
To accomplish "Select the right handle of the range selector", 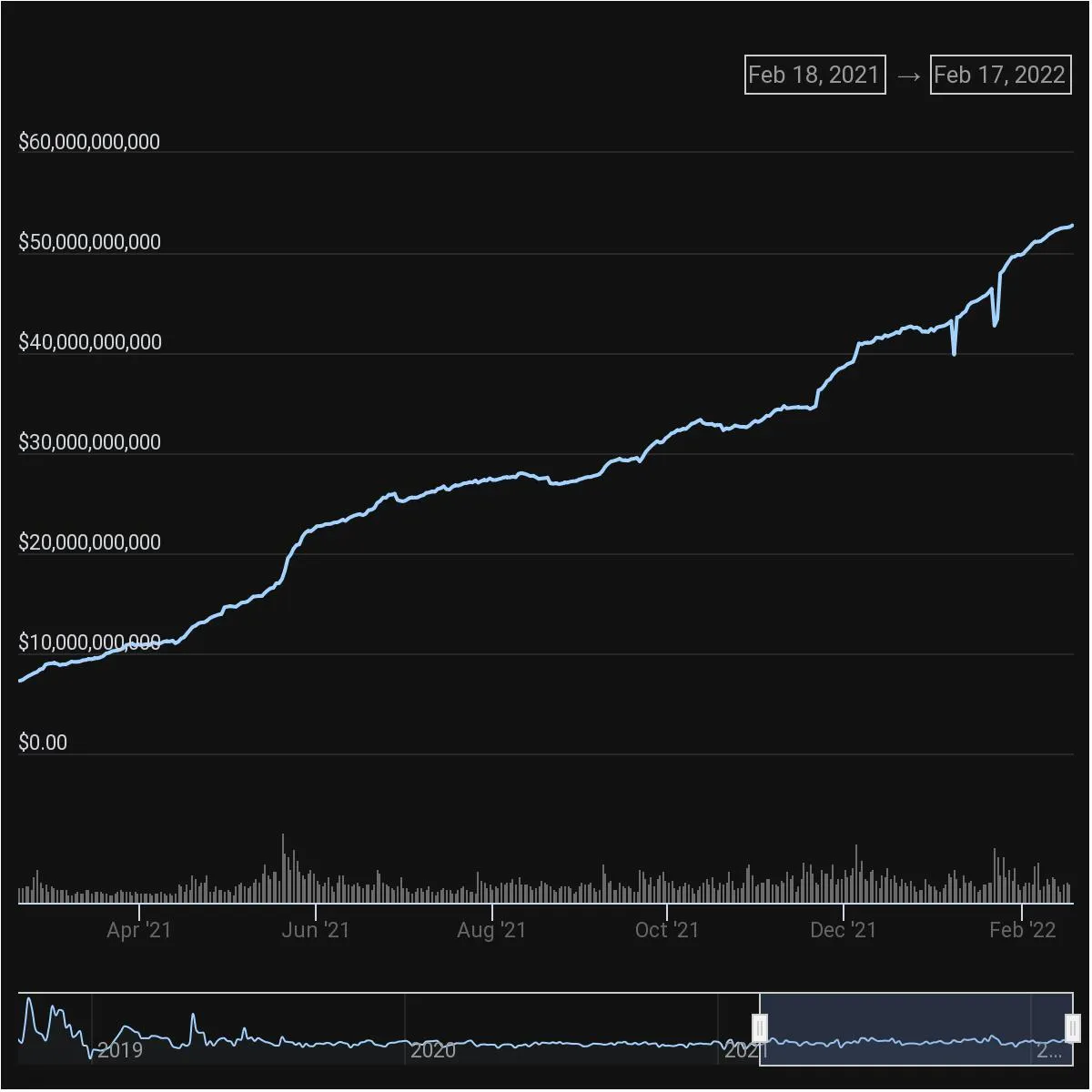I will point(1072,1028).
